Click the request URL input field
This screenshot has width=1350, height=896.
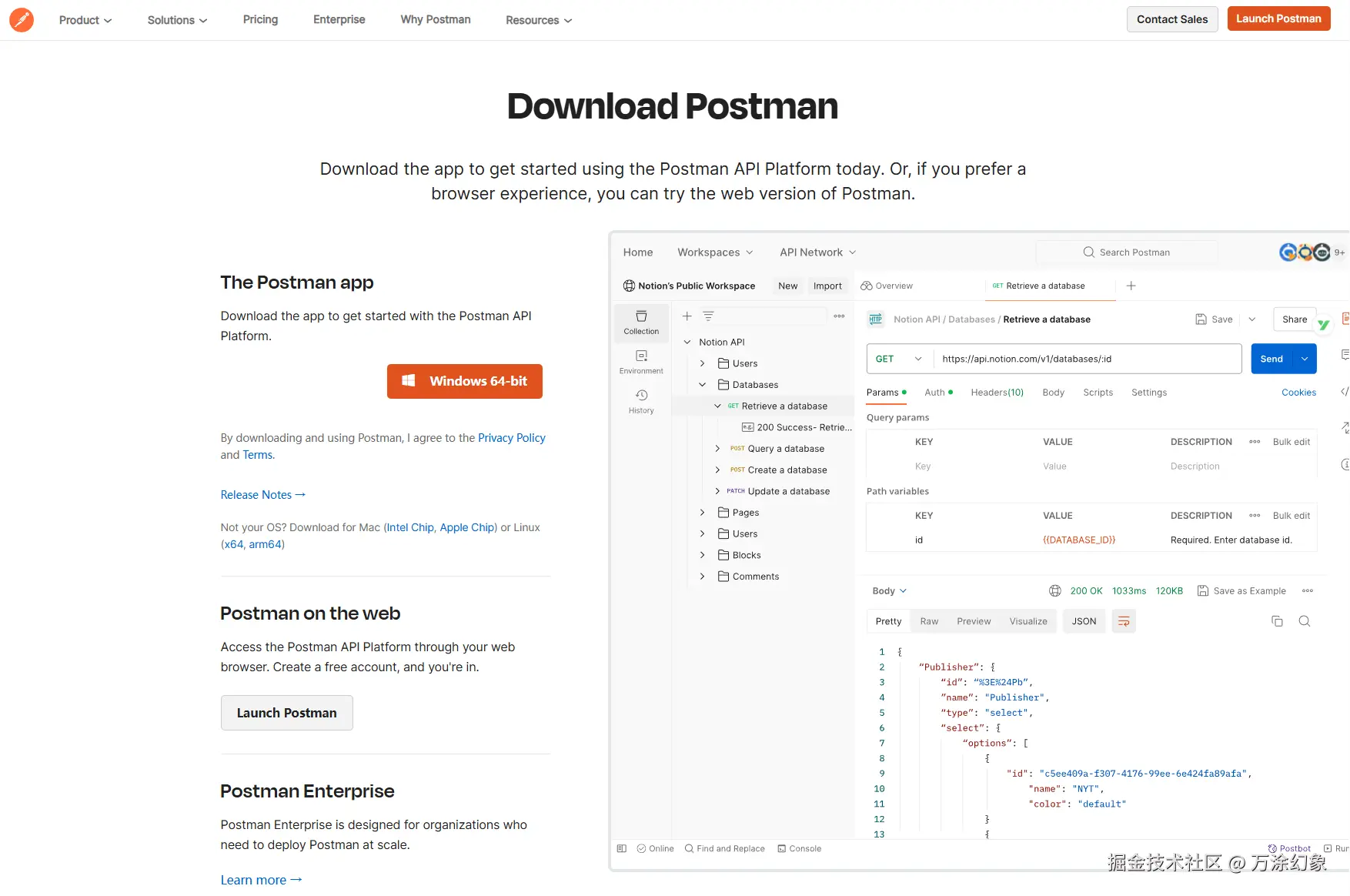(1088, 359)
